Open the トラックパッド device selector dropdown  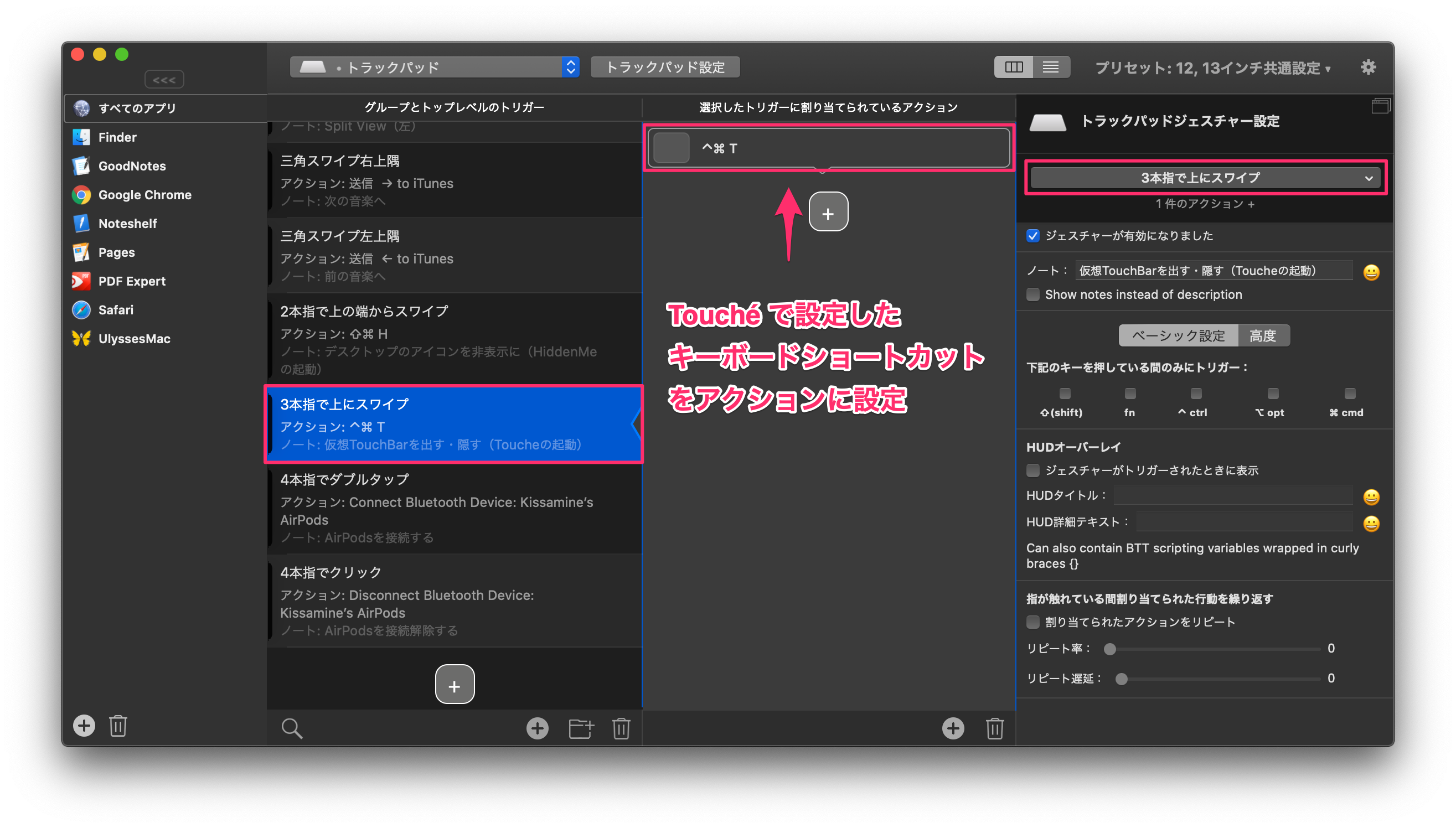click(x=435, y=68)
